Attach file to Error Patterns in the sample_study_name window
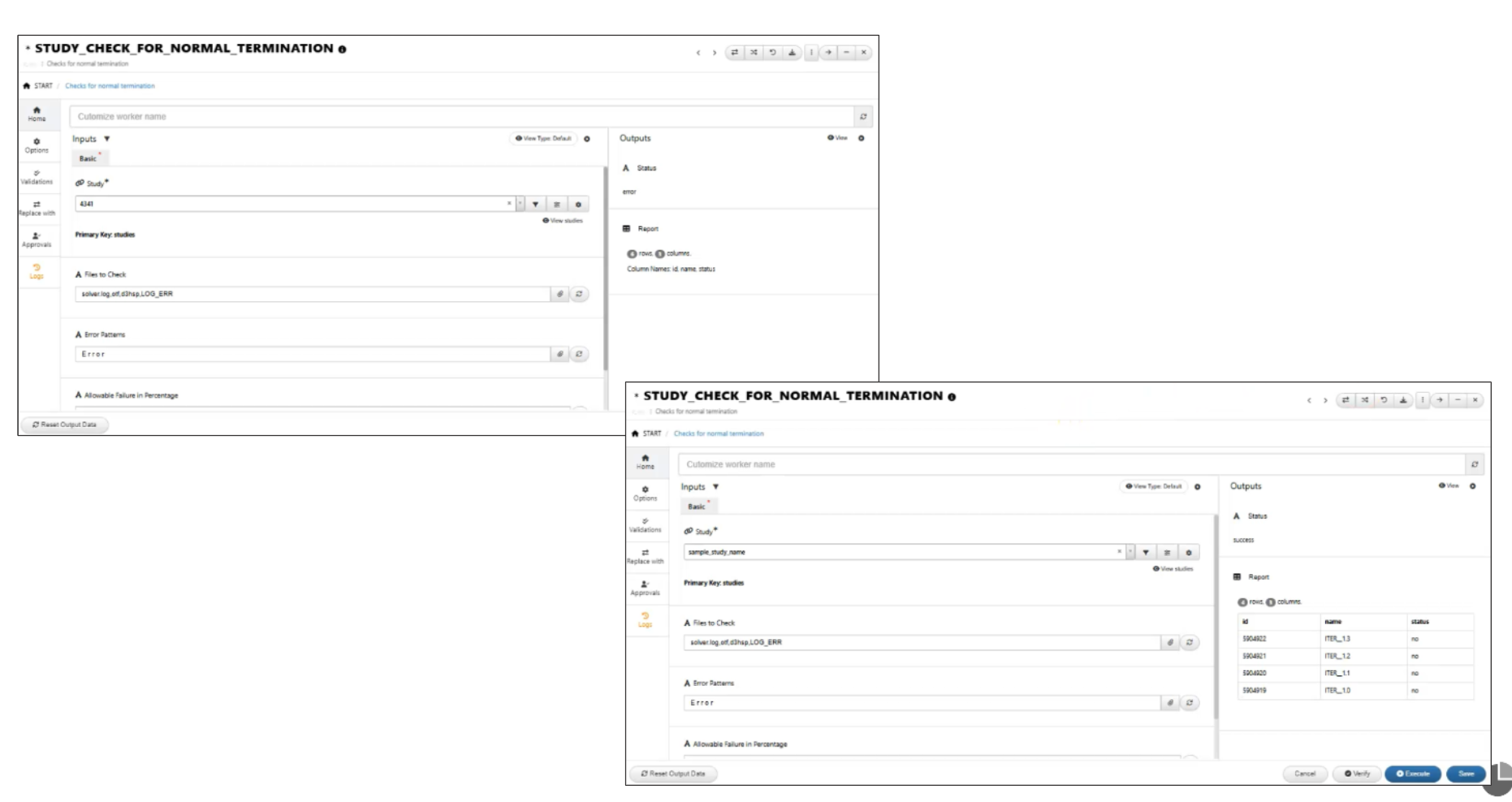The height and width of the screenshot is (802, 1512). 1170,703
